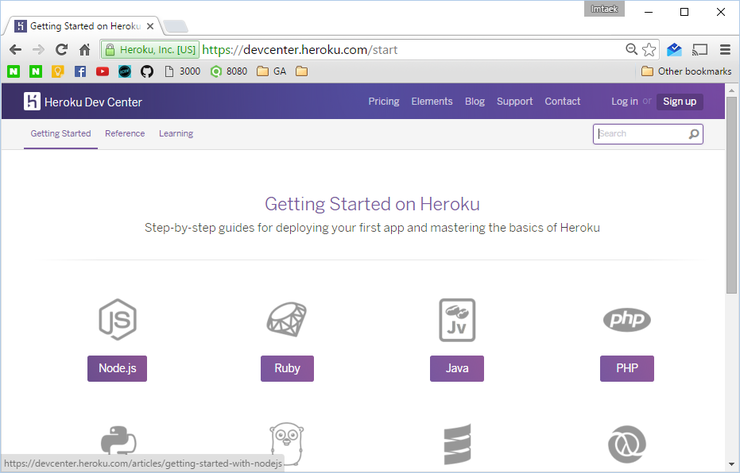Open the blue mail extension icon
740x473 pixels.
(674, 50)
